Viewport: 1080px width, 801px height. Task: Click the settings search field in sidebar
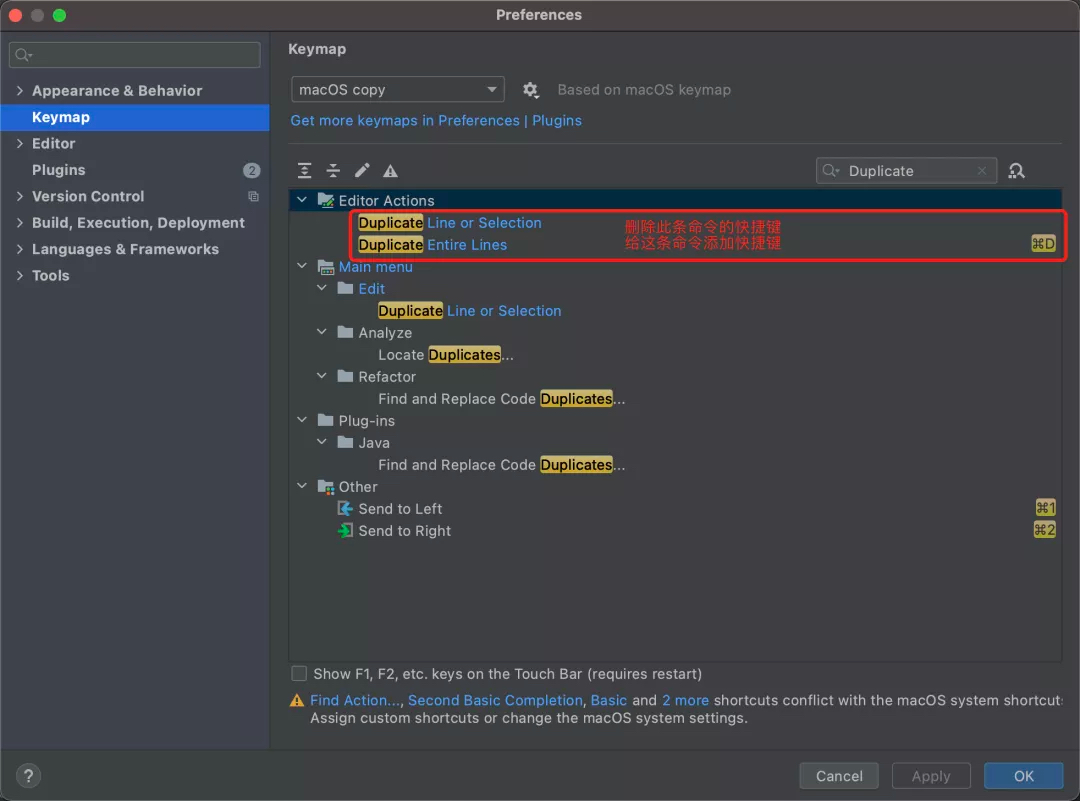135,55
